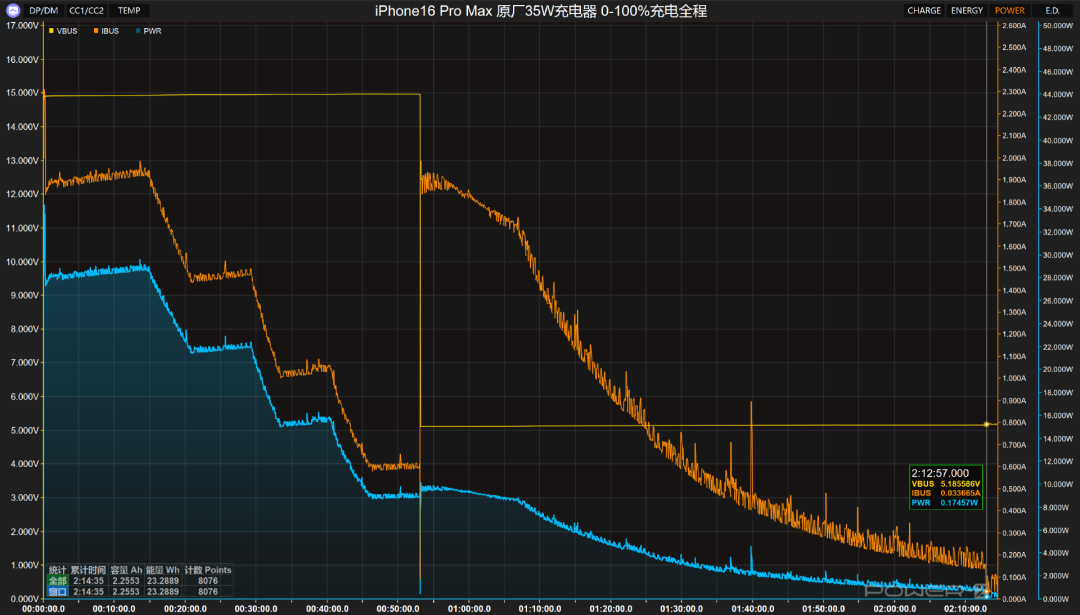Viewport: 1080px width, 615px height.
Task: Click the 2.600A current axis label
Action: [x=1013, y=25]
